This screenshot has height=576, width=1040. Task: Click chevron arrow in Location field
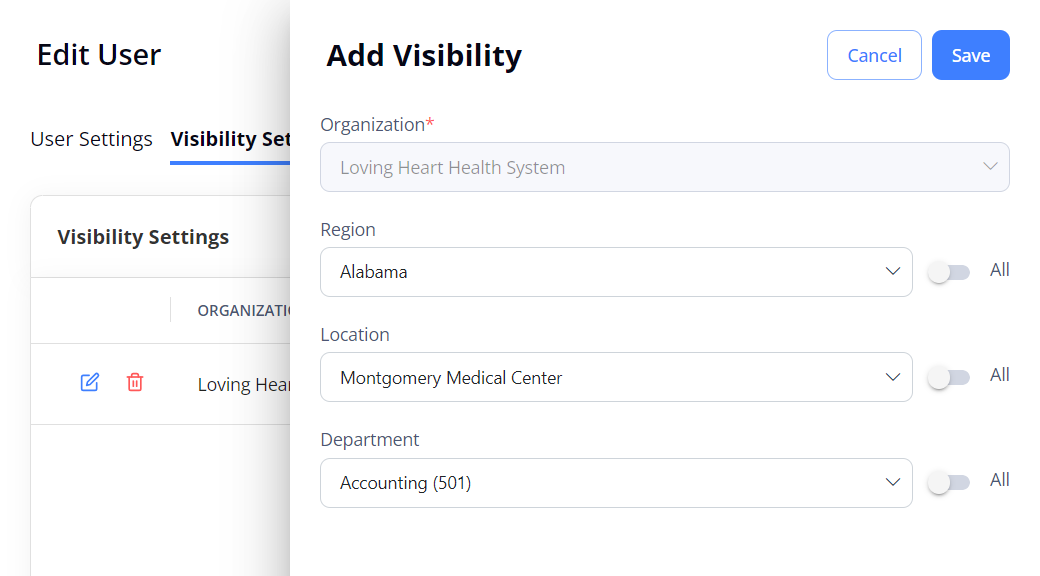tap(893, 377)
